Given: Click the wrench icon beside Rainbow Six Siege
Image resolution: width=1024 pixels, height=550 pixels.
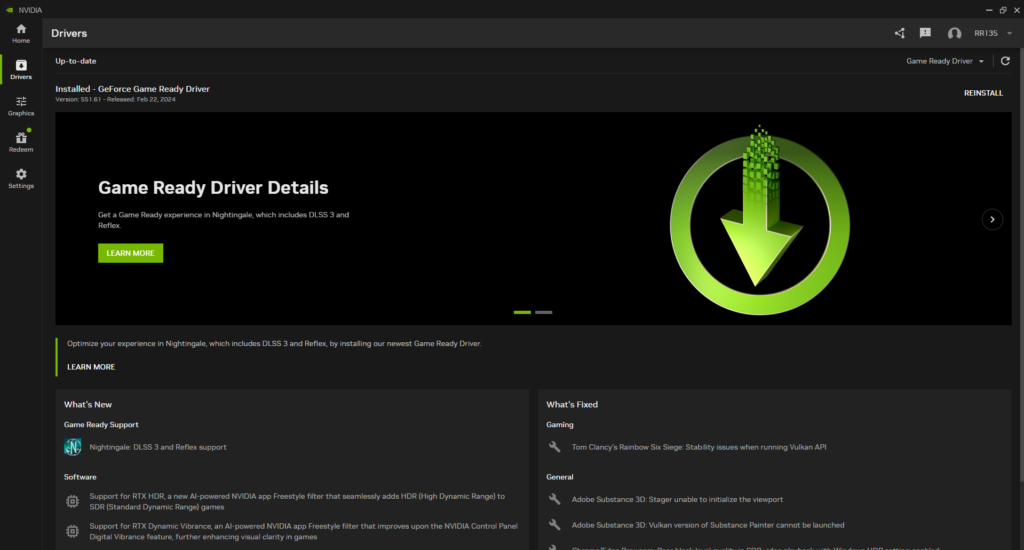Looking at the screenshot, I should point(554,447).
